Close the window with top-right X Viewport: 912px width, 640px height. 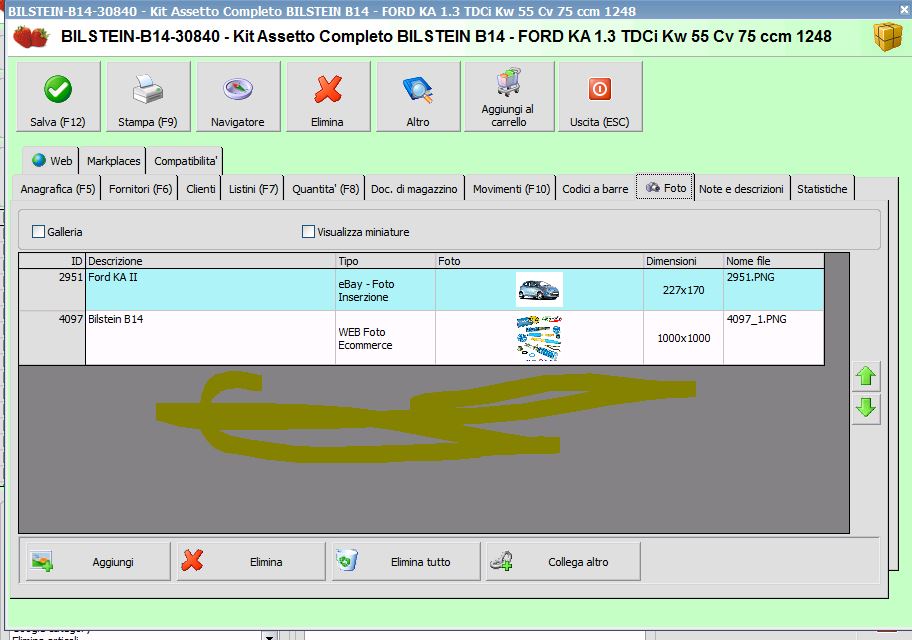click(x=904, y=10)
